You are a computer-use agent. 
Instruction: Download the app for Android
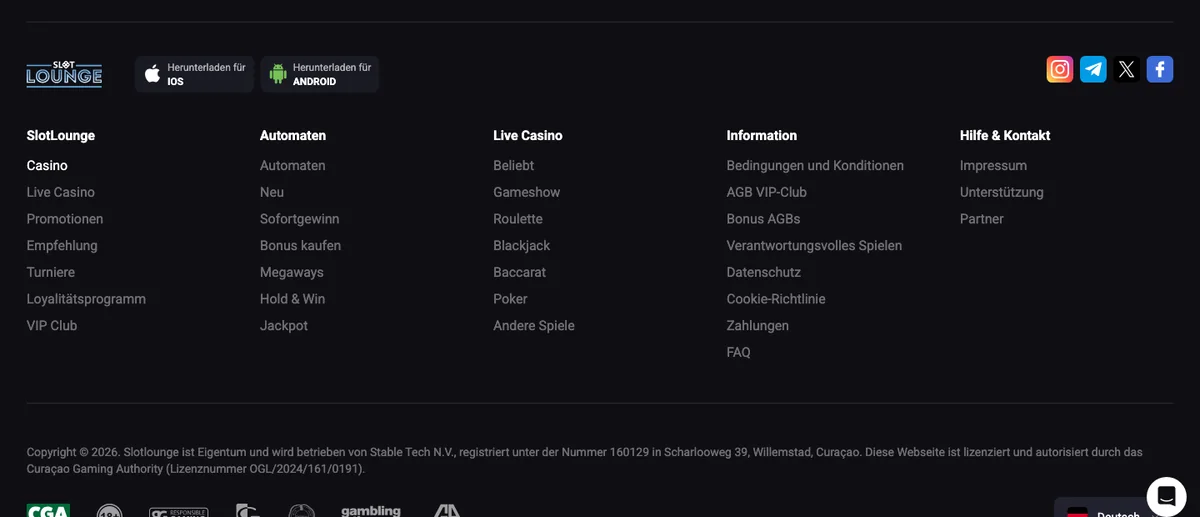(x=320, y=74)
